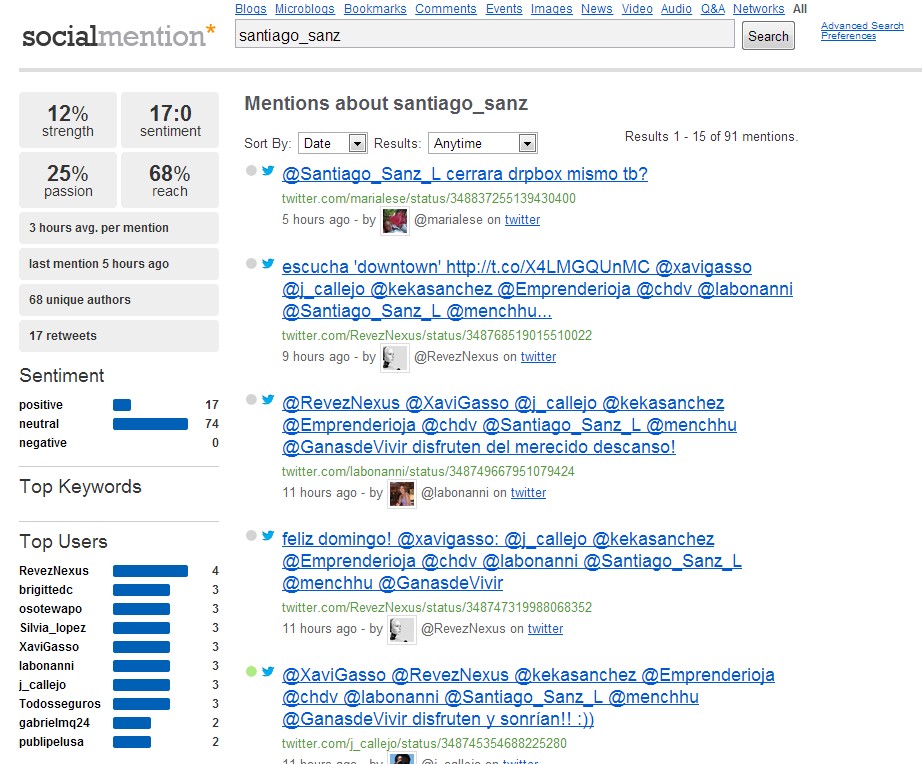This screenshot has height=764, width=922.
Task: Click Twitter bird icon beside drpbox mention
Action: 268,171
